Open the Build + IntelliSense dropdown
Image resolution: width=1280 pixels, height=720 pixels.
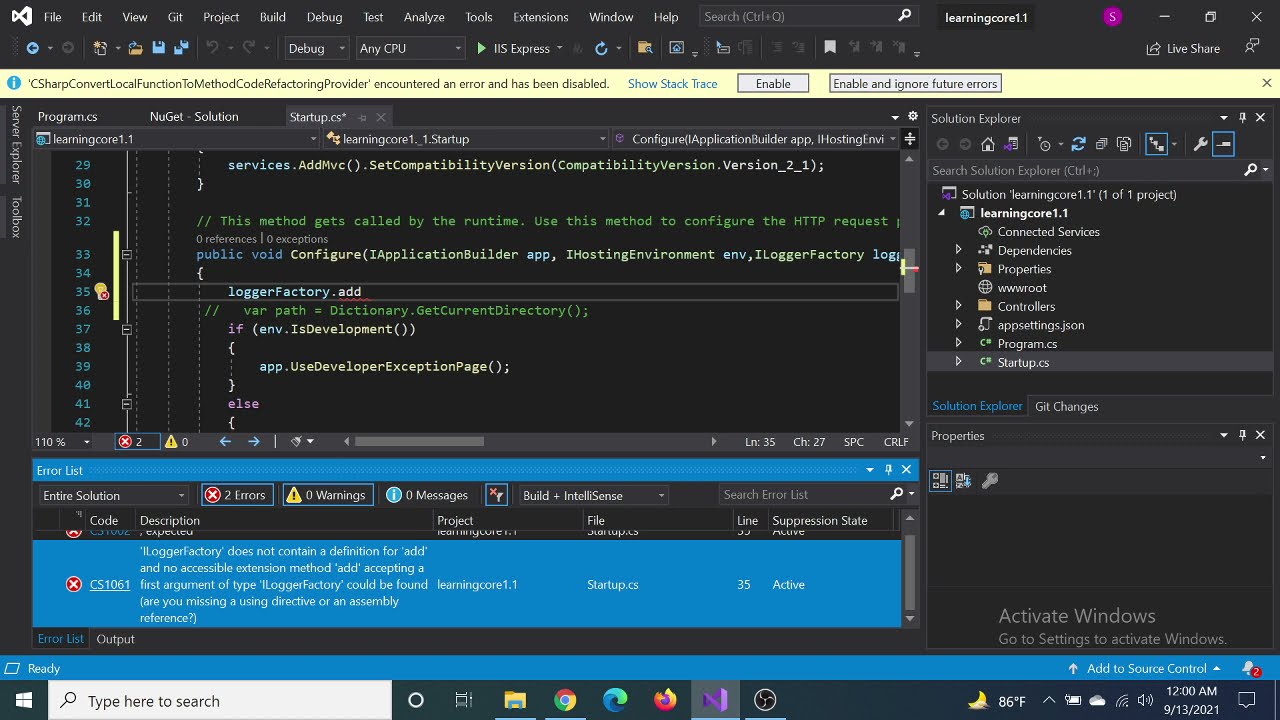click(592, 495)
